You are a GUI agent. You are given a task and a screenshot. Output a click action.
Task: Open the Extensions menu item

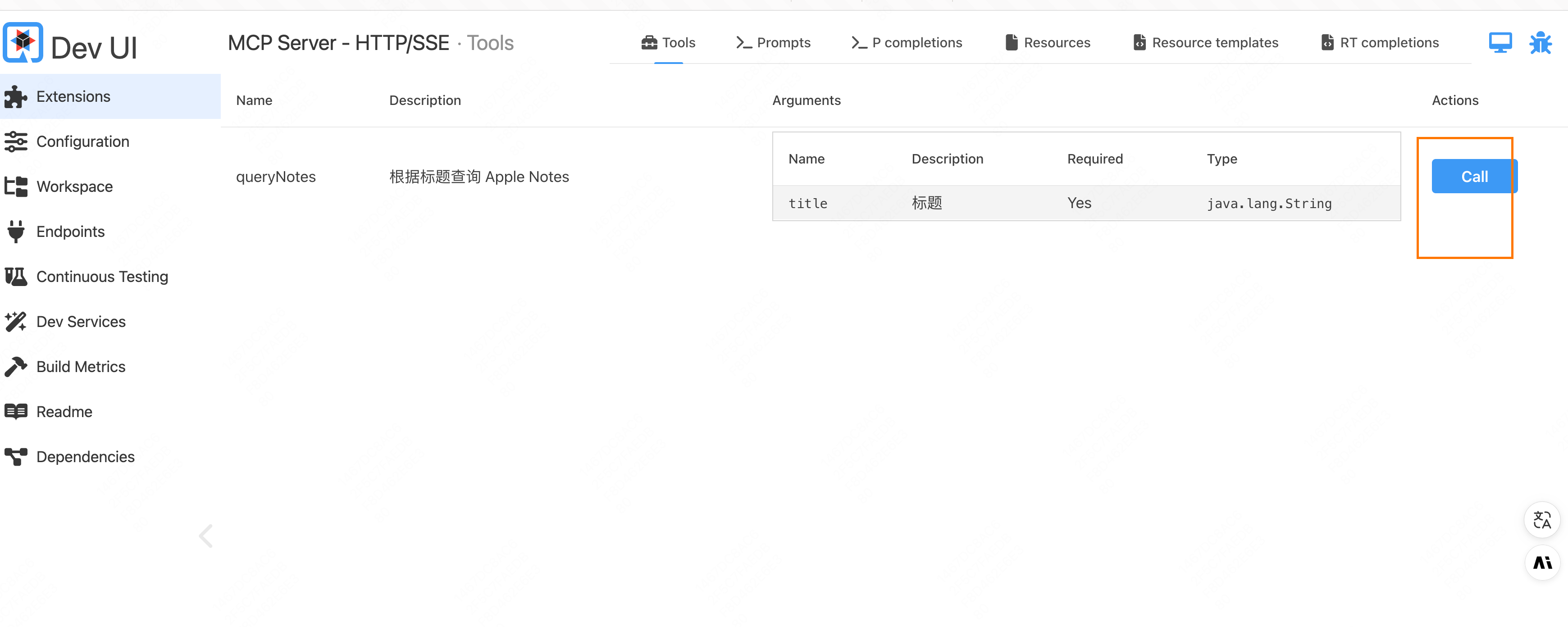[110, 97]
